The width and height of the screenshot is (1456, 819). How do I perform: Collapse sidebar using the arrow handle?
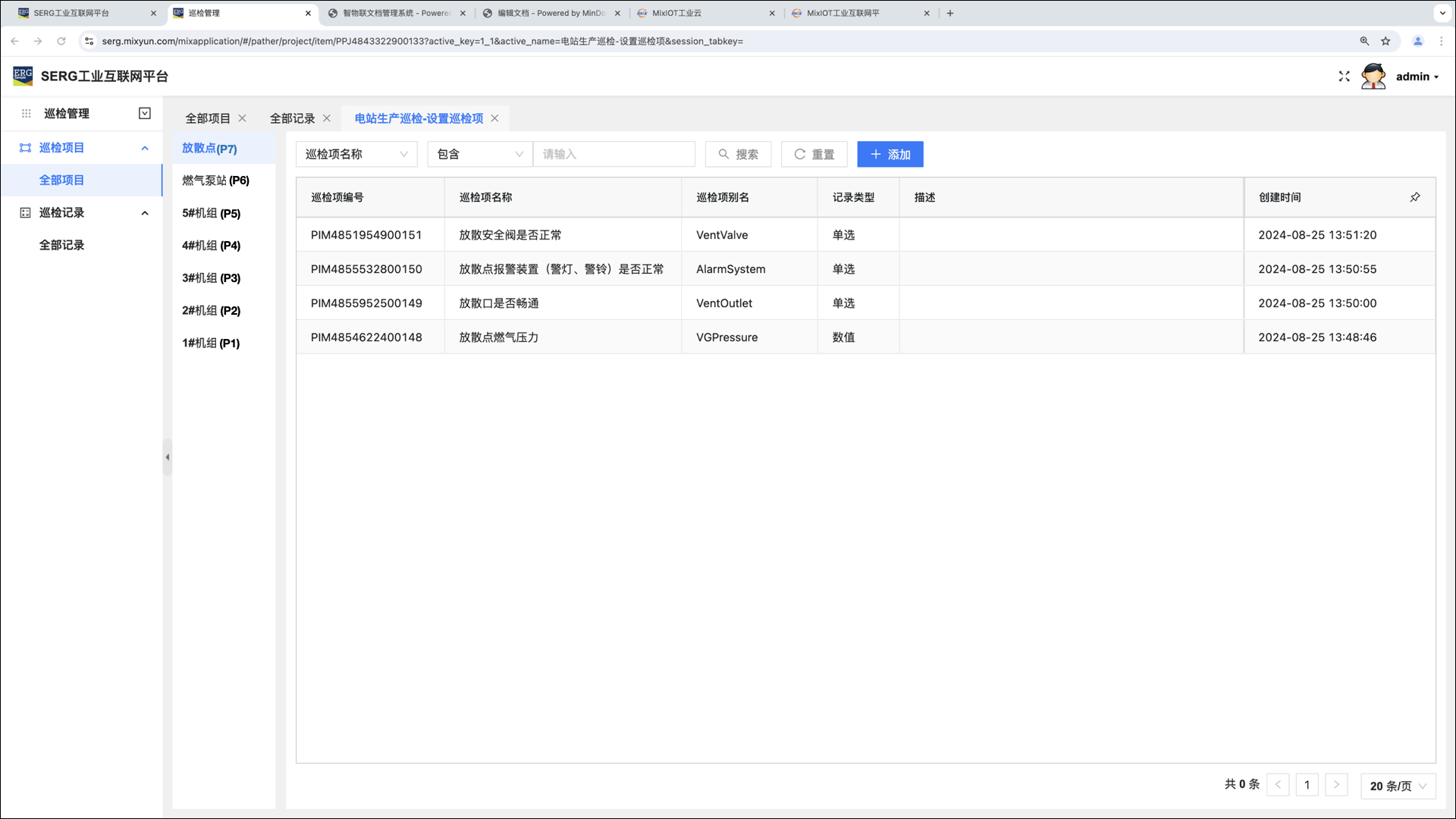click(x=167, y=457)
